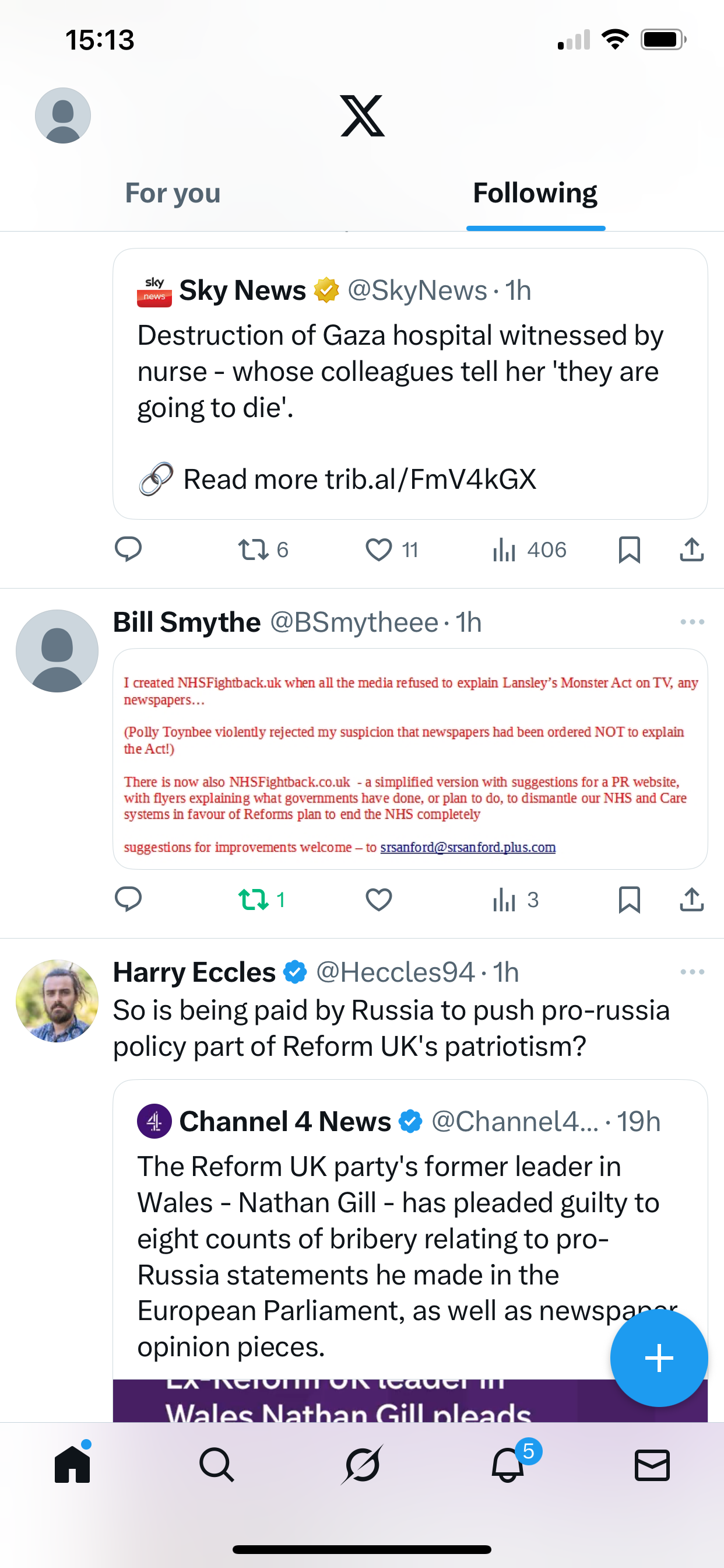Open Harry Eccles' profile picture
The width and height of the screenshot is (724, 1568).
[x=57, y=1000]
